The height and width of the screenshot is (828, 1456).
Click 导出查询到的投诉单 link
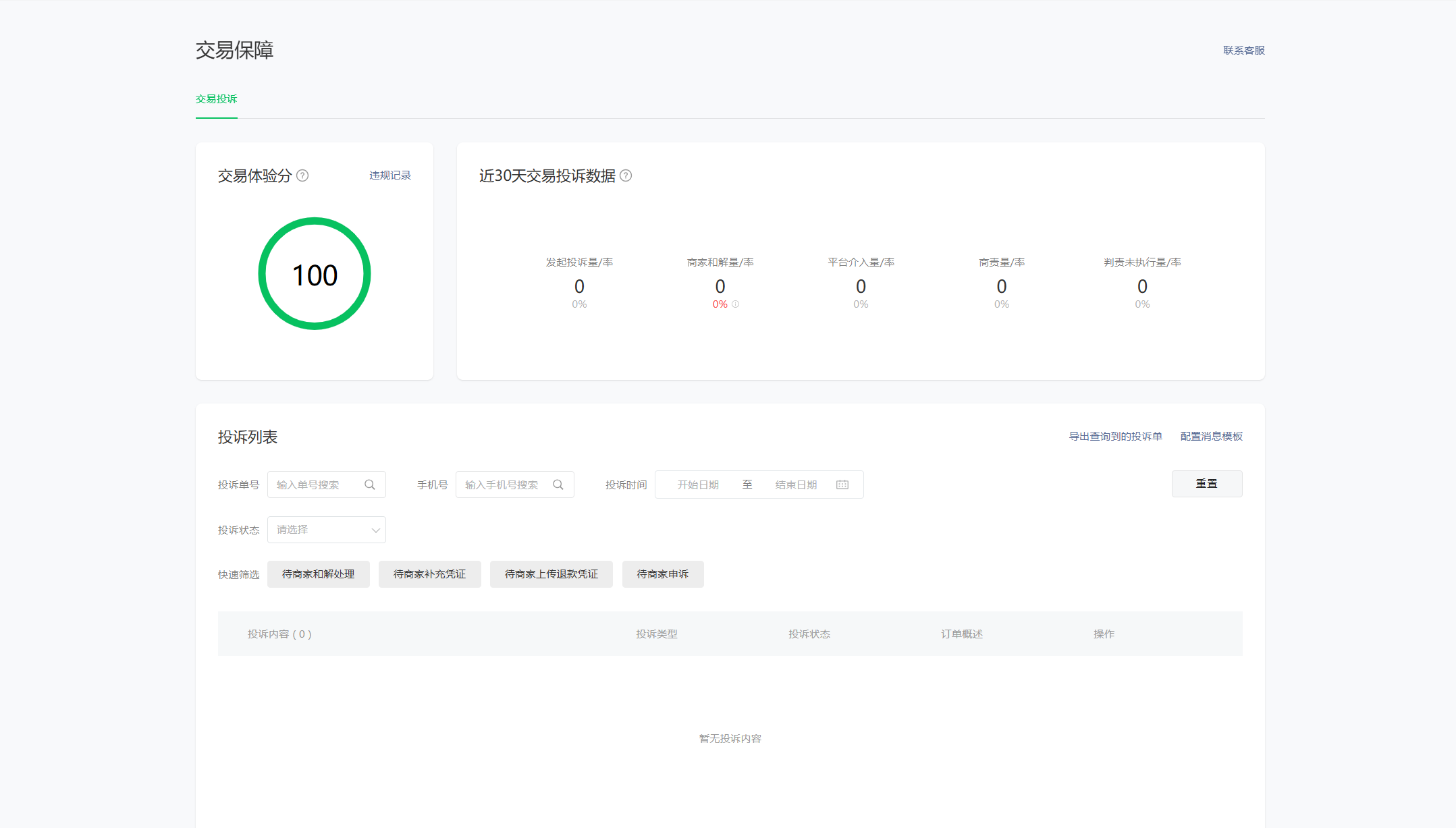(x=1115, y=437)
